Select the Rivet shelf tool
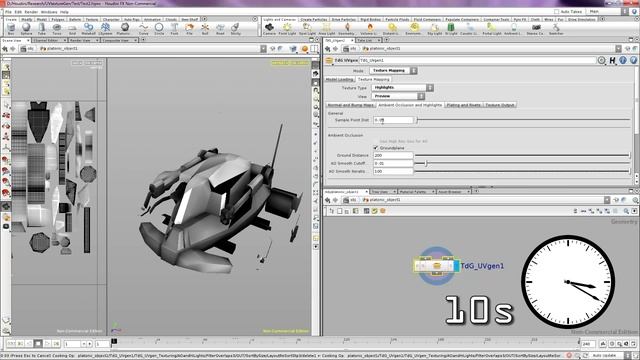This screenshot has width=640, height=360. click(x=220, y=29)
